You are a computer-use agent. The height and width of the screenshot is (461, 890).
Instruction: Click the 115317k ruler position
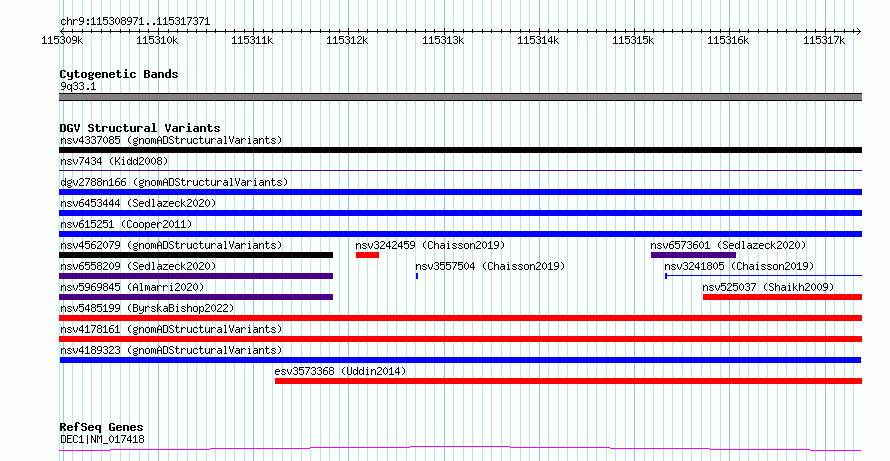point(824,40)
